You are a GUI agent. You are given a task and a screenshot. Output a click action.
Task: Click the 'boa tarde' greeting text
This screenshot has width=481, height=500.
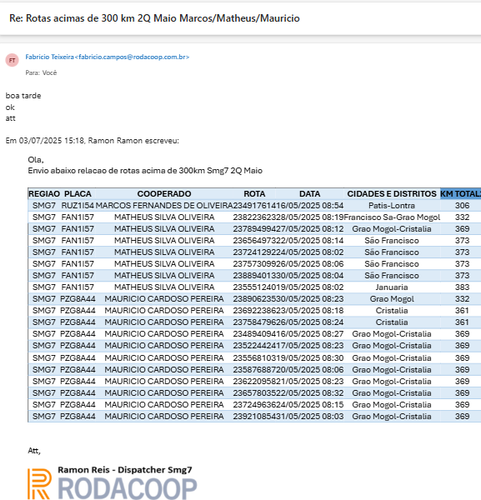pos(23,96)
